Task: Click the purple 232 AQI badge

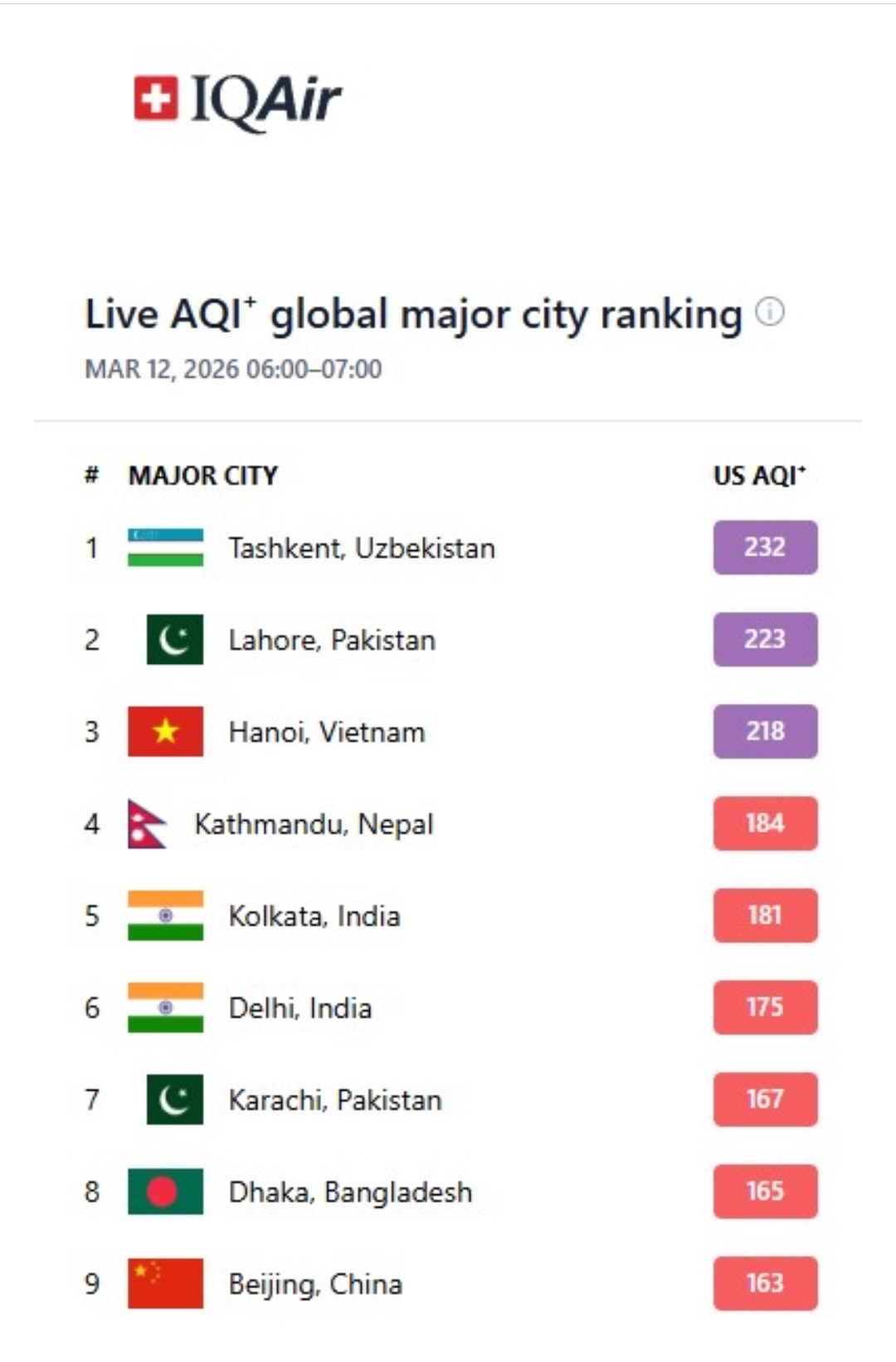Action: tap(765, 547)
